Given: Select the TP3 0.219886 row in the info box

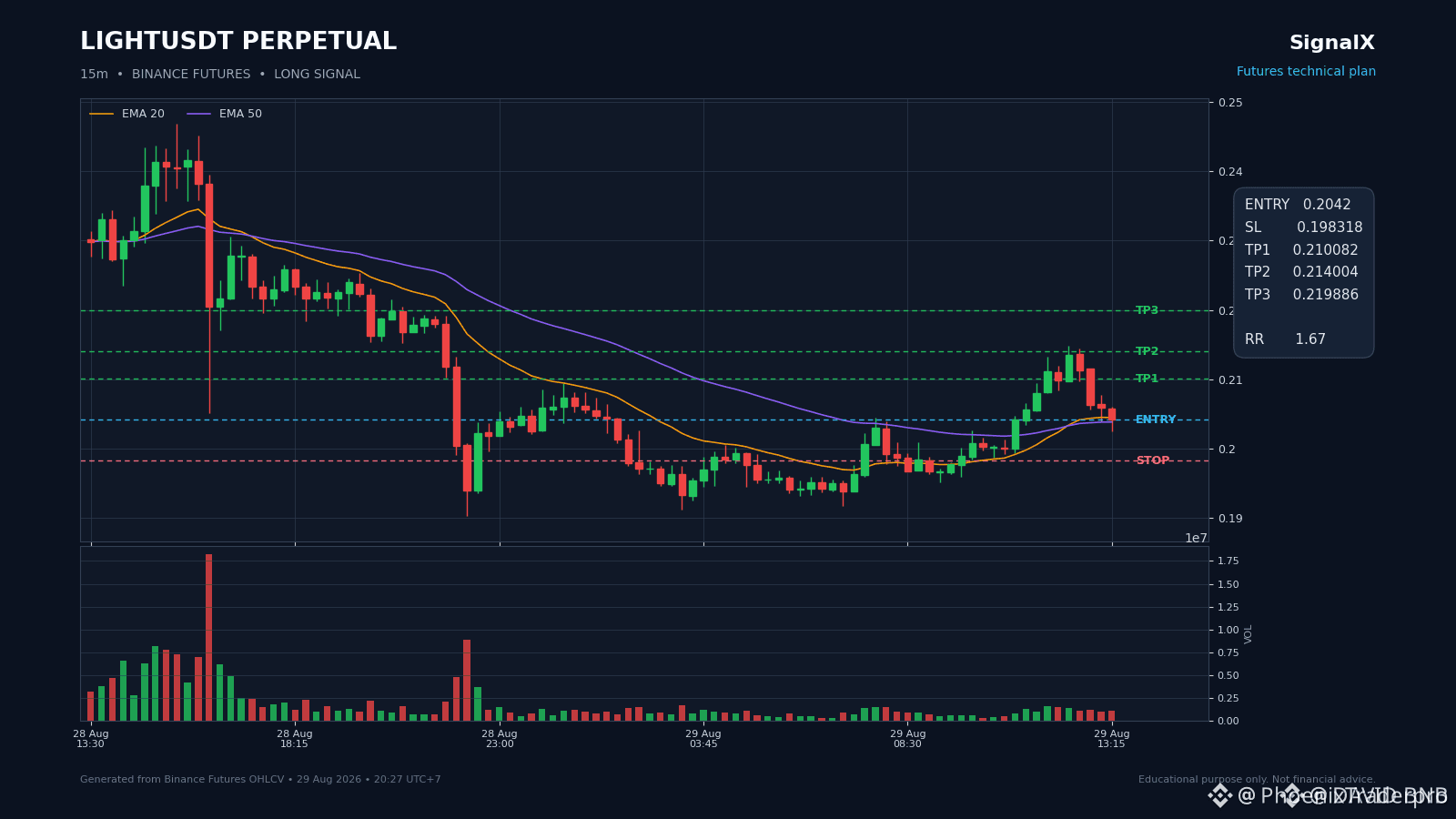Looking at the screenshot, I should pos(1301,295).
